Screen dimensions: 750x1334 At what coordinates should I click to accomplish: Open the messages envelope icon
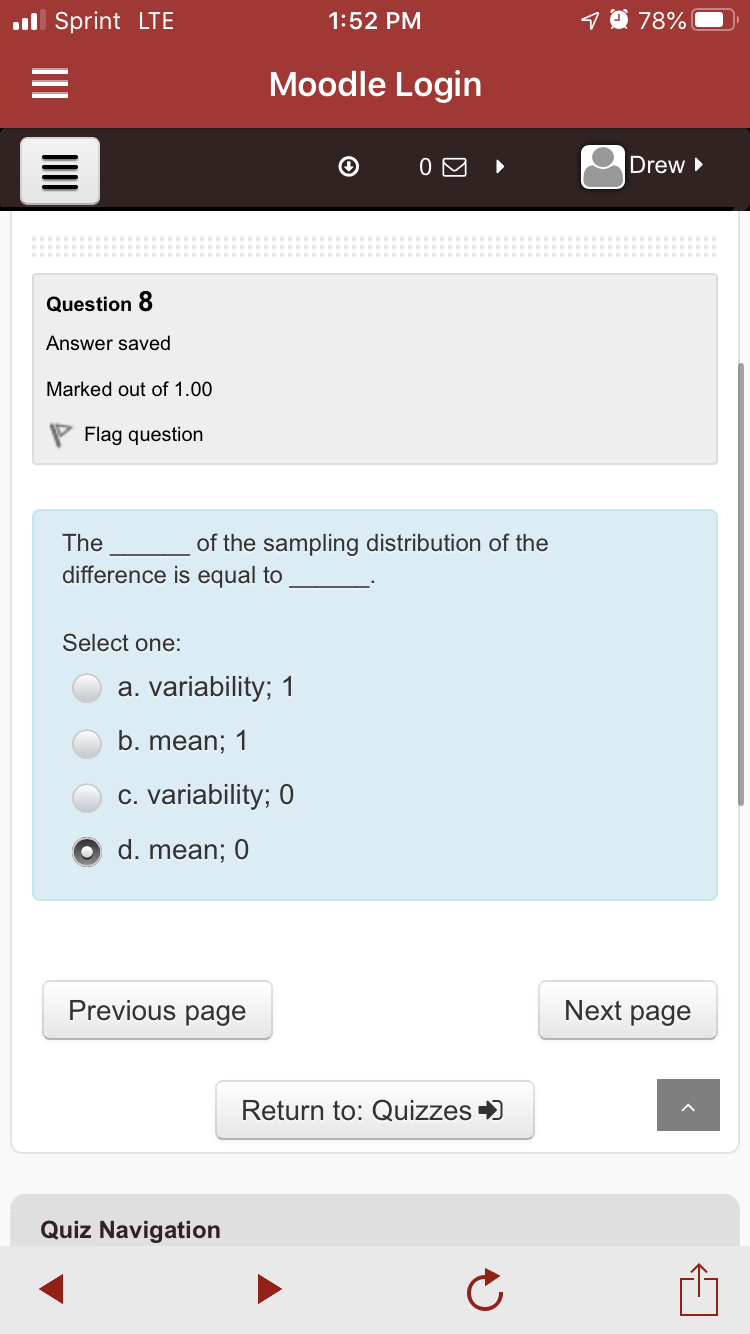[453, 168]
